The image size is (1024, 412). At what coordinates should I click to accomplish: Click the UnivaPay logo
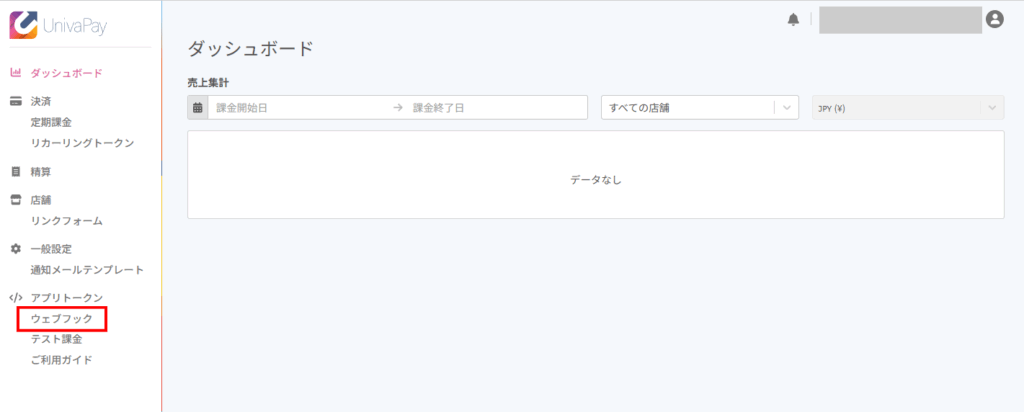[x=57, y=25]
